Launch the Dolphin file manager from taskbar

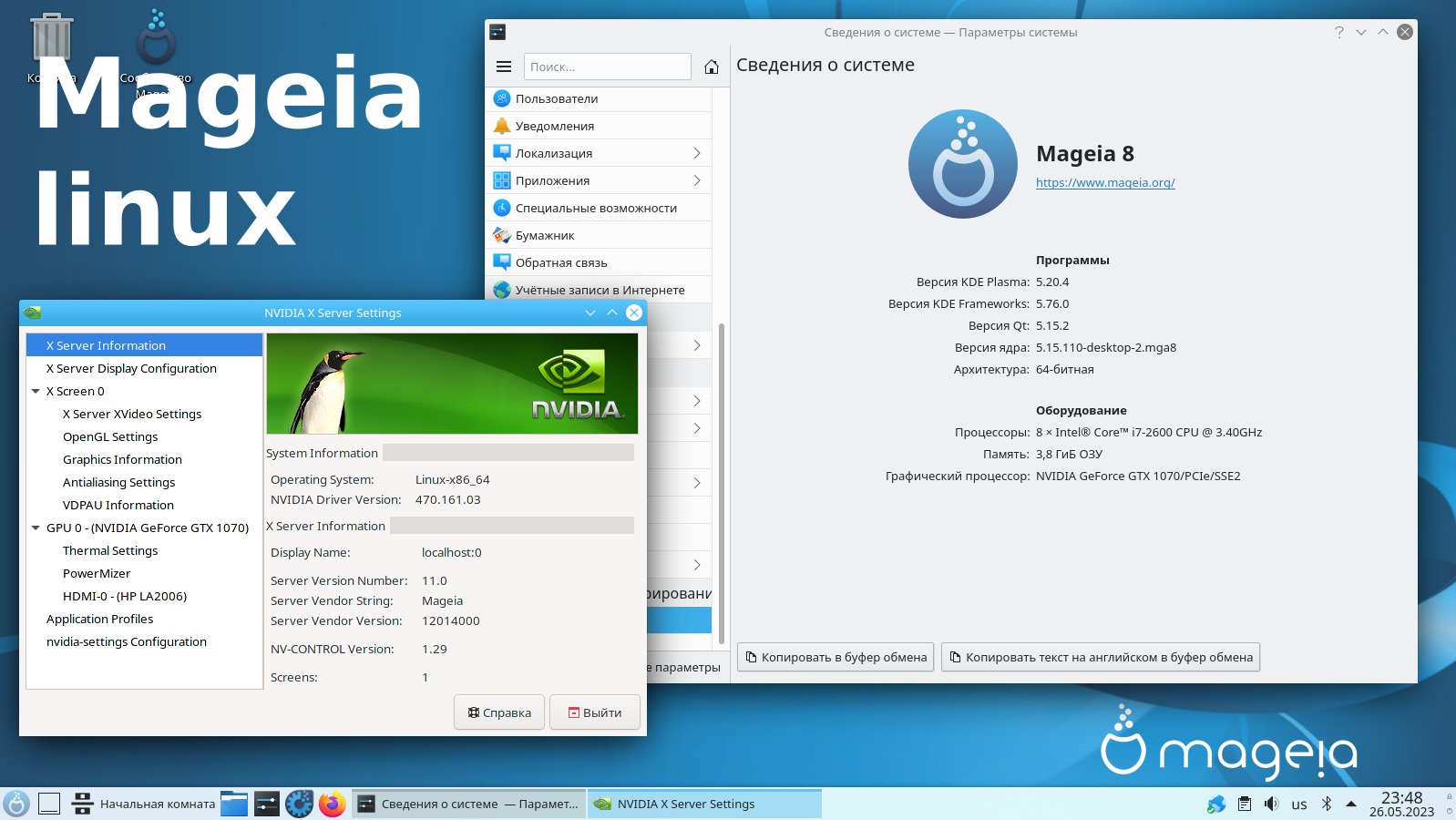[234, 804]
